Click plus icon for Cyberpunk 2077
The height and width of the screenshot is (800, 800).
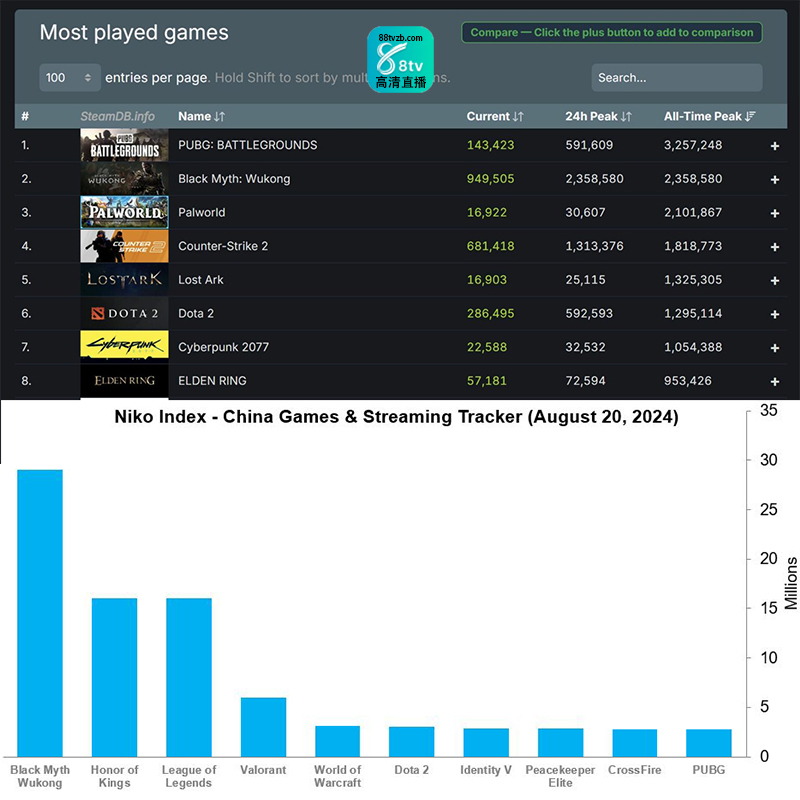pos(774,348)
